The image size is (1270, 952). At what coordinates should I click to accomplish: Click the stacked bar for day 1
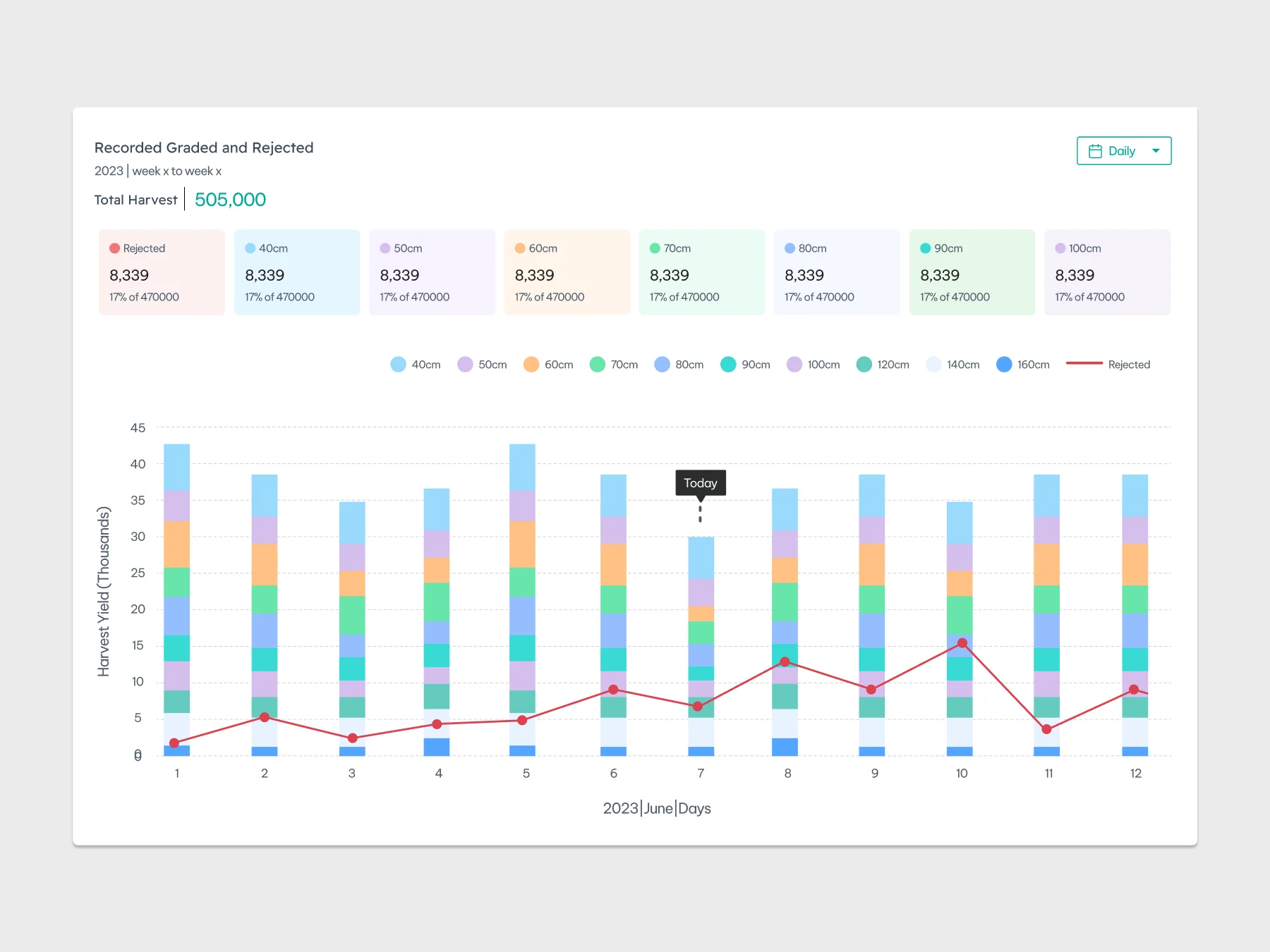coord(177,600)
